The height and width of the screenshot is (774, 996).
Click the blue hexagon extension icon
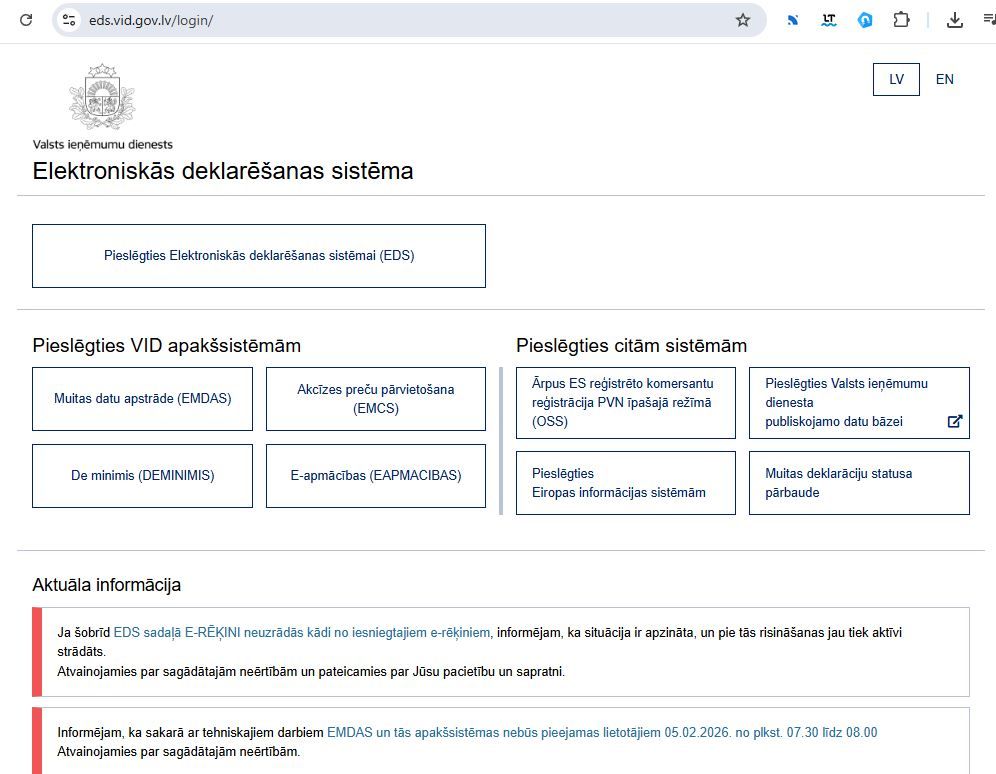click(x=865, y=20)
